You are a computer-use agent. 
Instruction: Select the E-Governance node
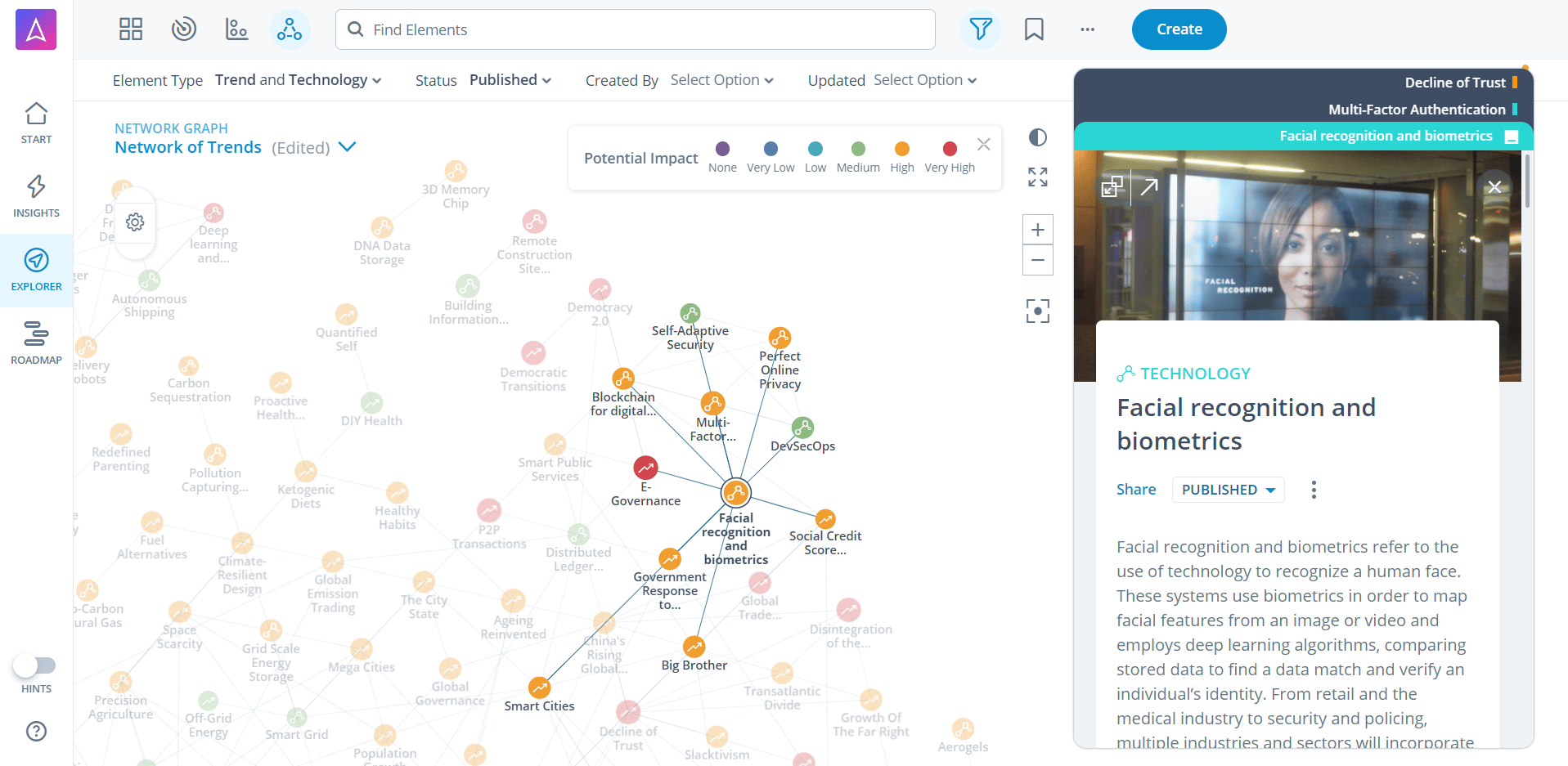[645, 468]
